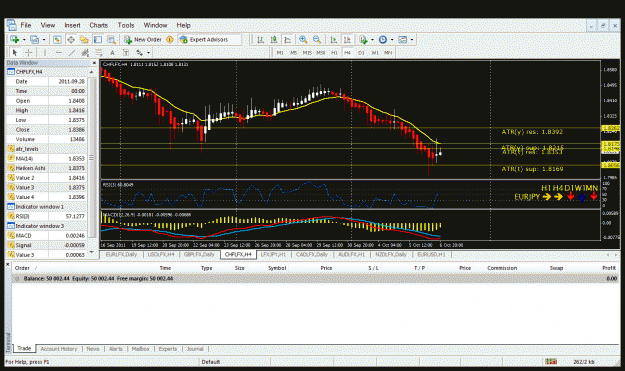This screenshot has width=625, height=371.
Task: Switch timeframe to D1
Action: pyautogui.click(x=361, y=52)
